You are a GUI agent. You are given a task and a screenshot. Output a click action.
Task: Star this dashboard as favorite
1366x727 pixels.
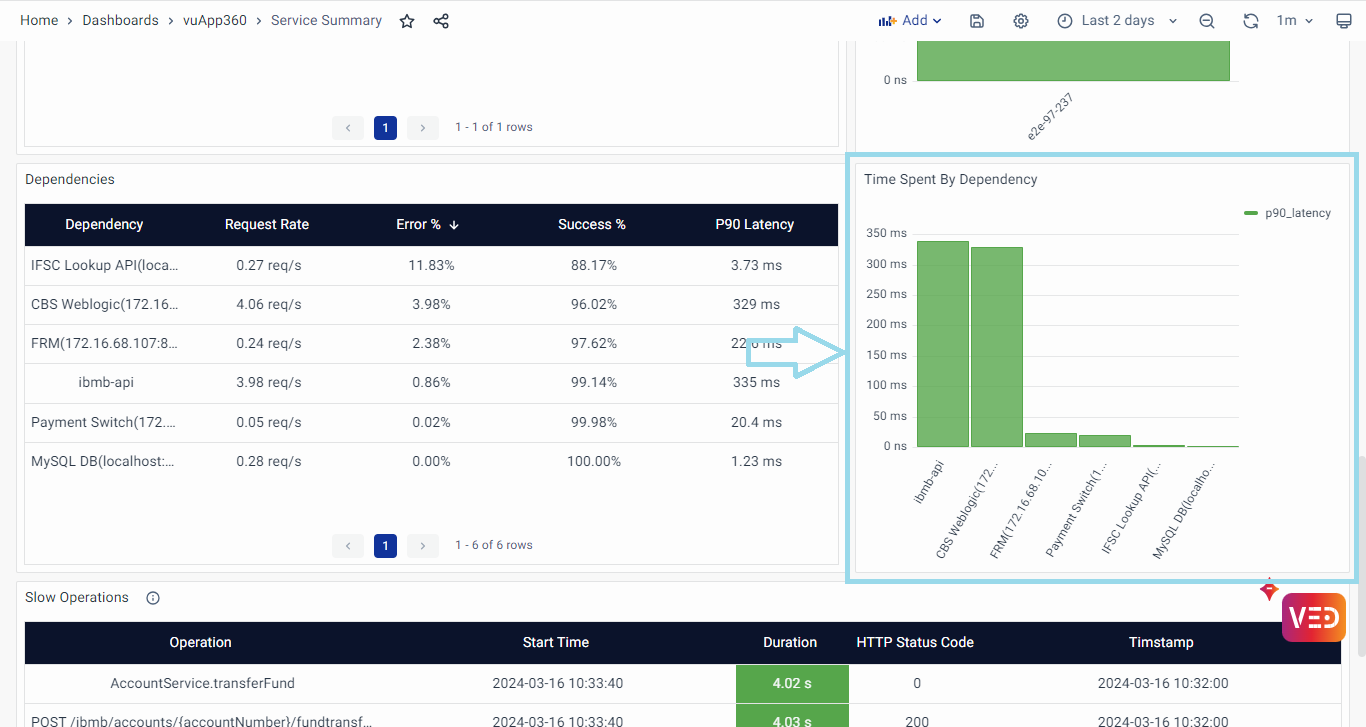coord(407,21)
